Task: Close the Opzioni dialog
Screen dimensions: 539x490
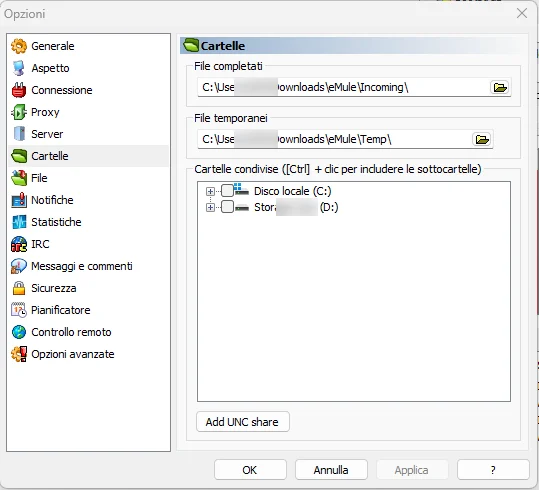Action: tap(522, 13)
